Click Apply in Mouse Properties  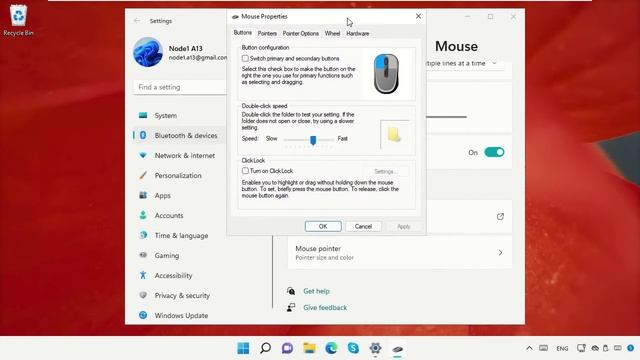(x=404, y=226)
